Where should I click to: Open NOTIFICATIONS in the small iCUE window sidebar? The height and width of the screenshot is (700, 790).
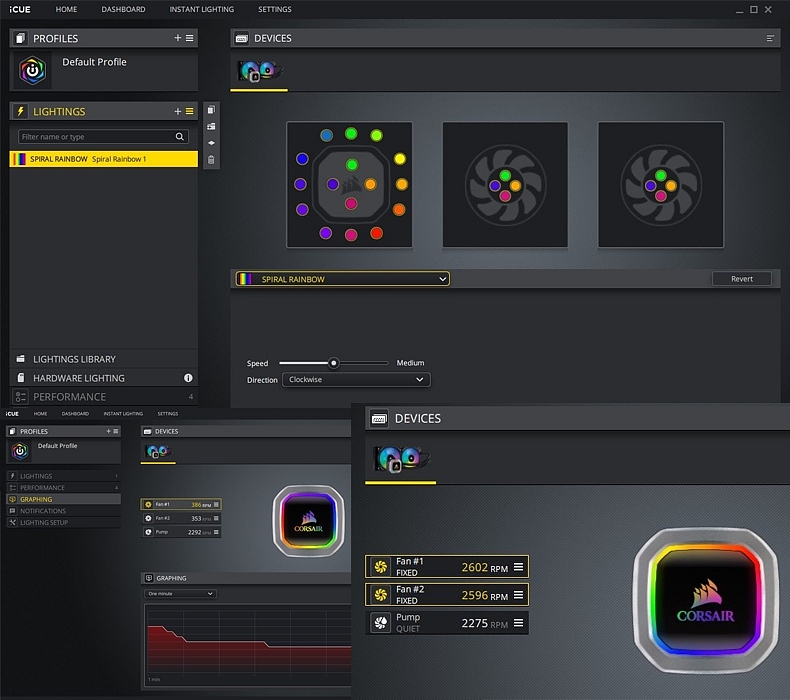point(63,511)
